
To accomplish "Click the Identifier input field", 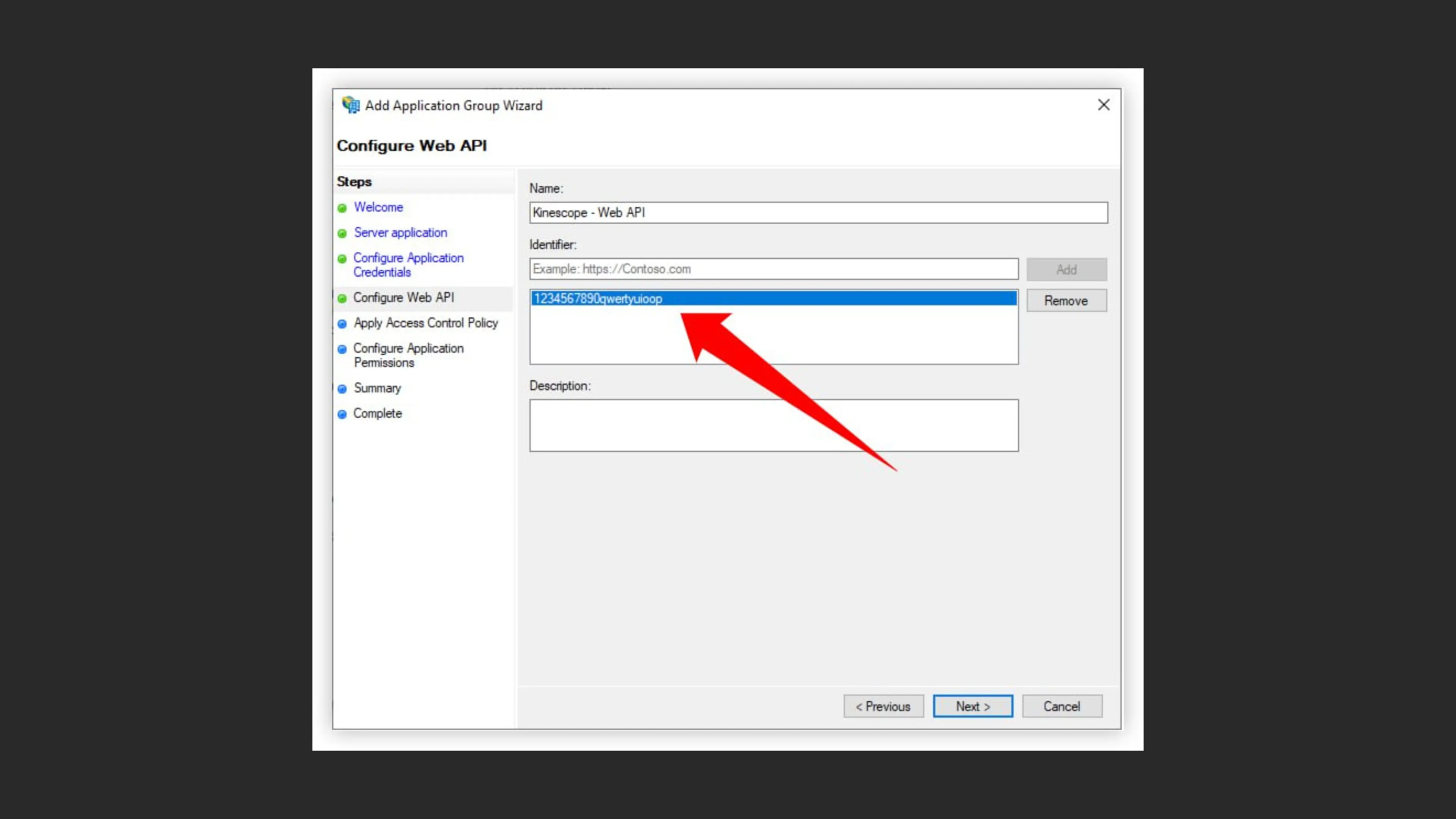I will pos(773,269).
